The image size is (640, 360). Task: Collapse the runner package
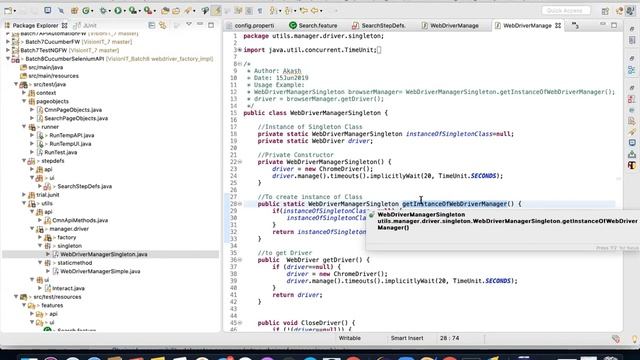(x=24, y=127)
